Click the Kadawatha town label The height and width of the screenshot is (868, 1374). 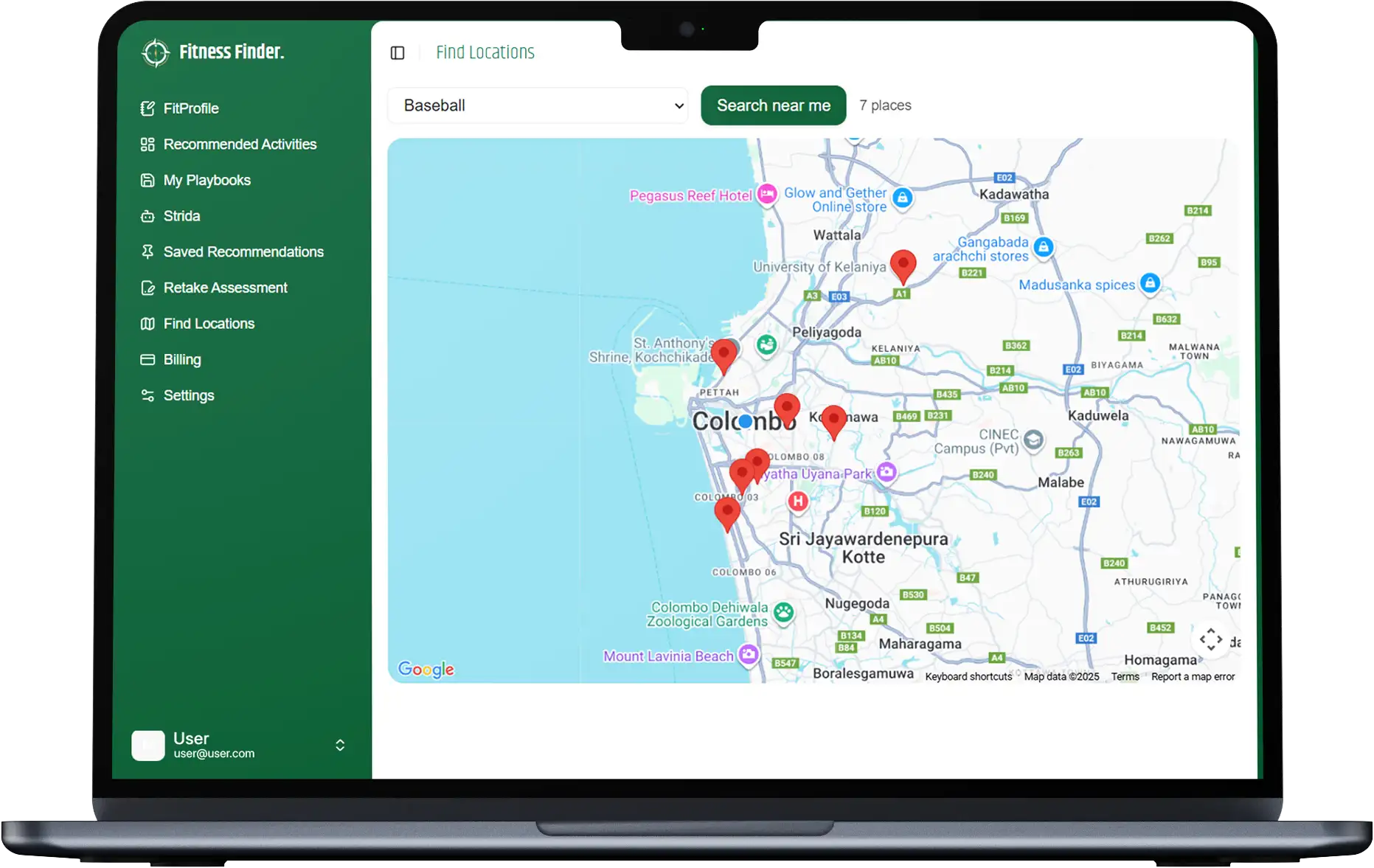point(1014,195)
